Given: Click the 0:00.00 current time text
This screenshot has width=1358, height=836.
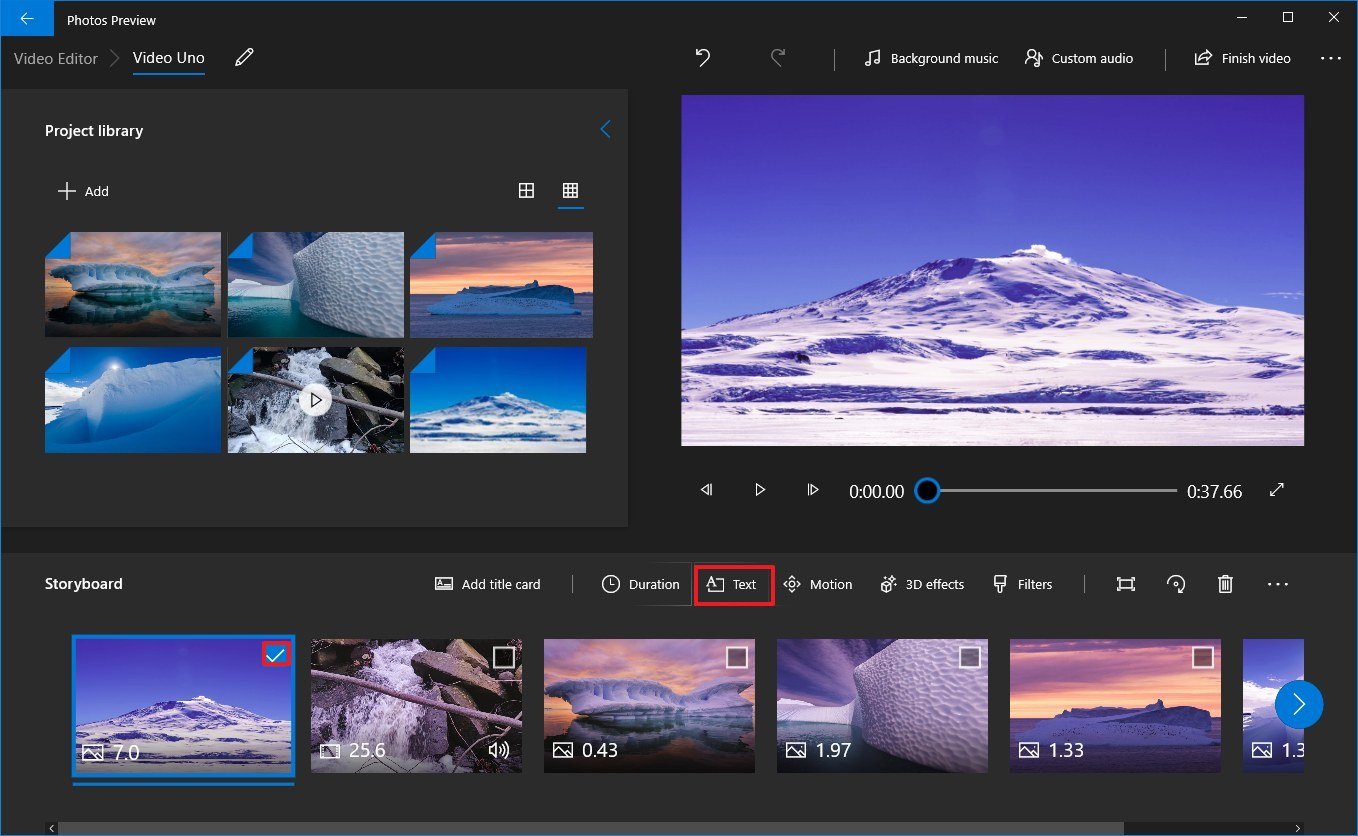Looking at the screenshot, I should 876,491.
